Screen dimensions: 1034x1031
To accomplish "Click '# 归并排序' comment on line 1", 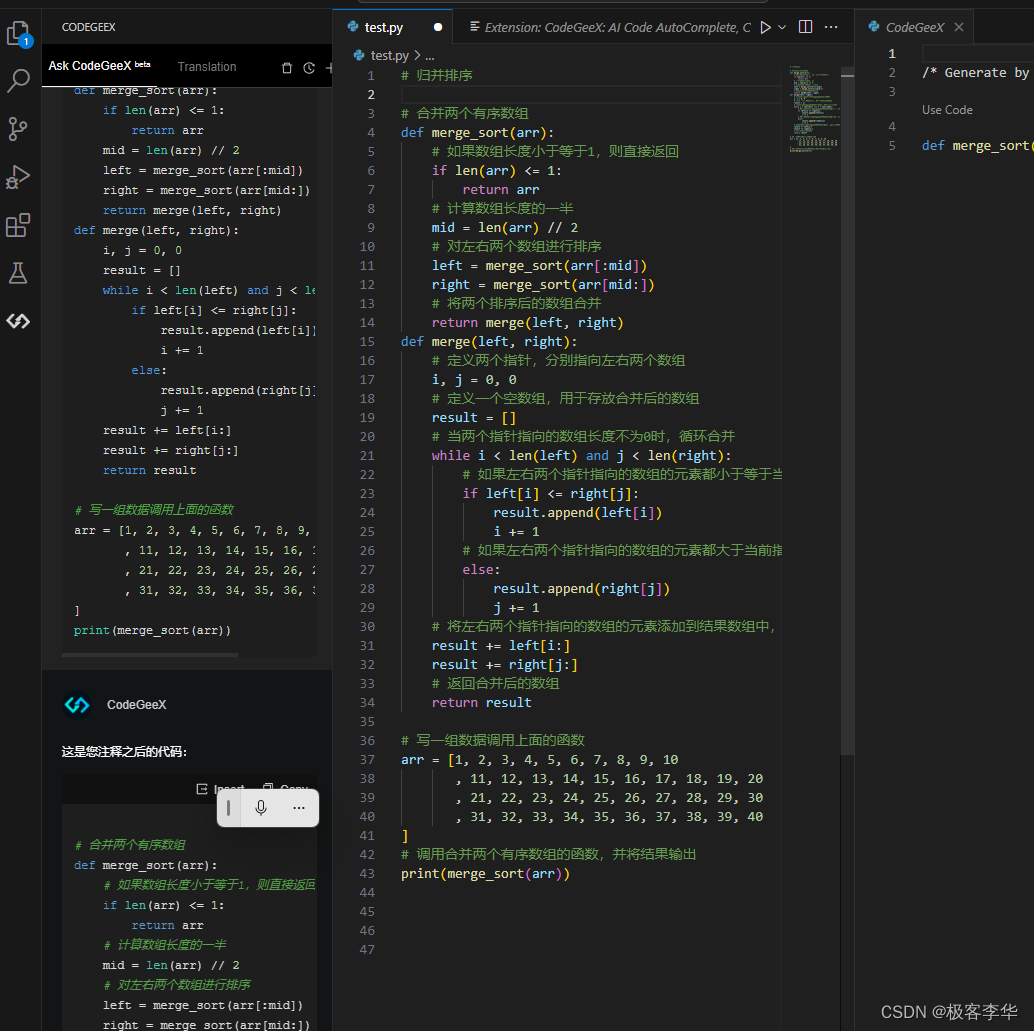I will [437, 75].
